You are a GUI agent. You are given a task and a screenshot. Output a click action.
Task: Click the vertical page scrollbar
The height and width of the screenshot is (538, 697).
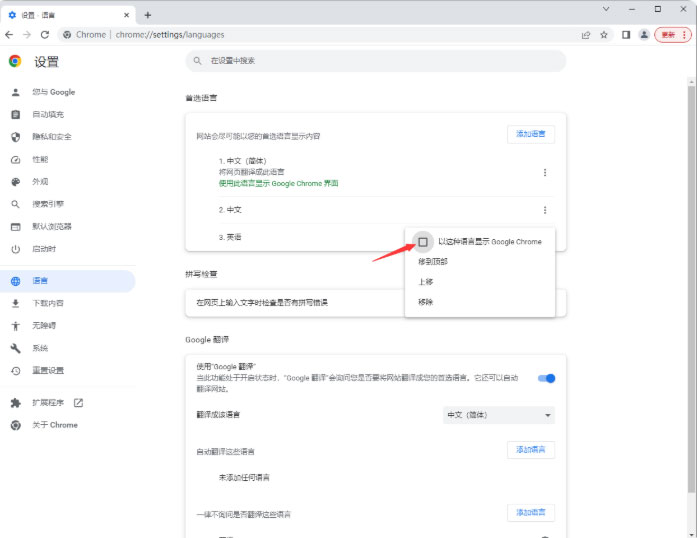pyautogui.click(x=691, y=289)
